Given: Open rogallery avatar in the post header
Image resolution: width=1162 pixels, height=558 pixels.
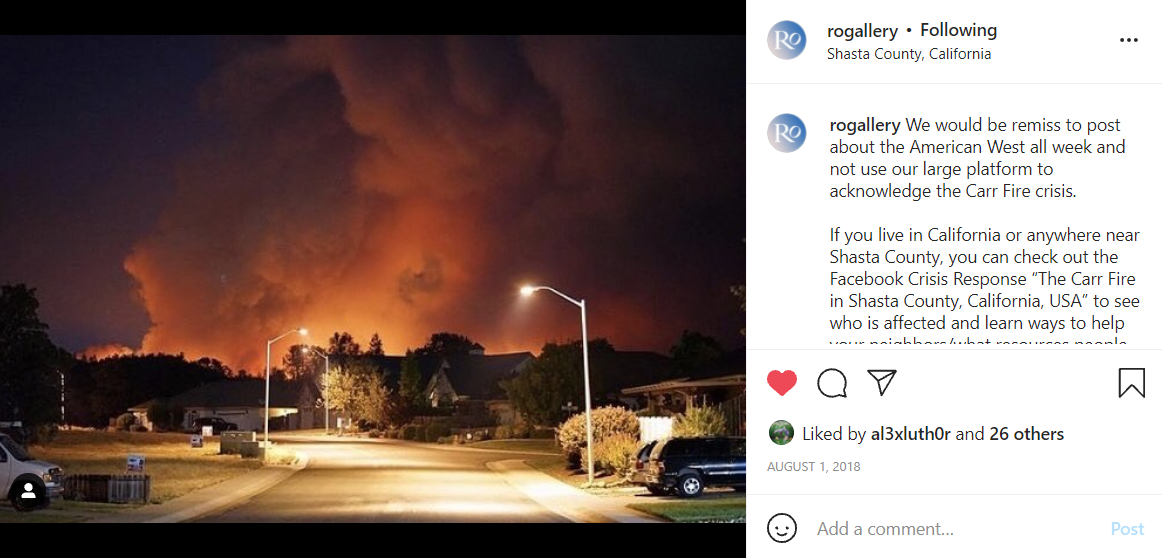Looking at the screenshot, I should (786, 40).
